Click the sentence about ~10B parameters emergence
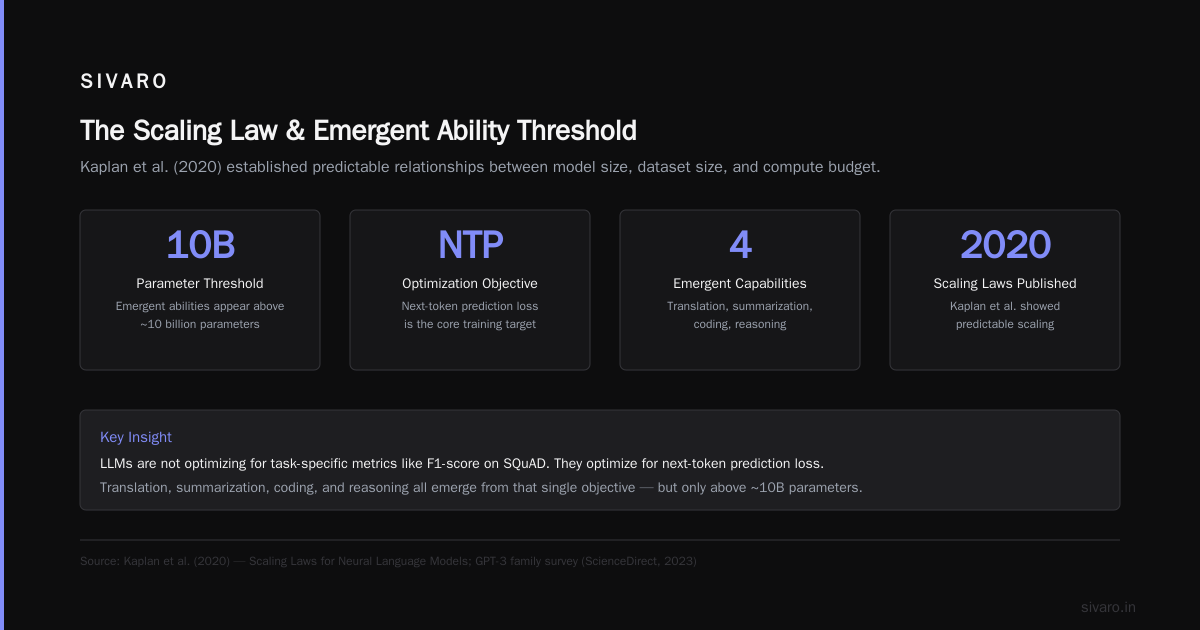The height and width of the screenshot is (630, 1200). (x=481, y=488)
